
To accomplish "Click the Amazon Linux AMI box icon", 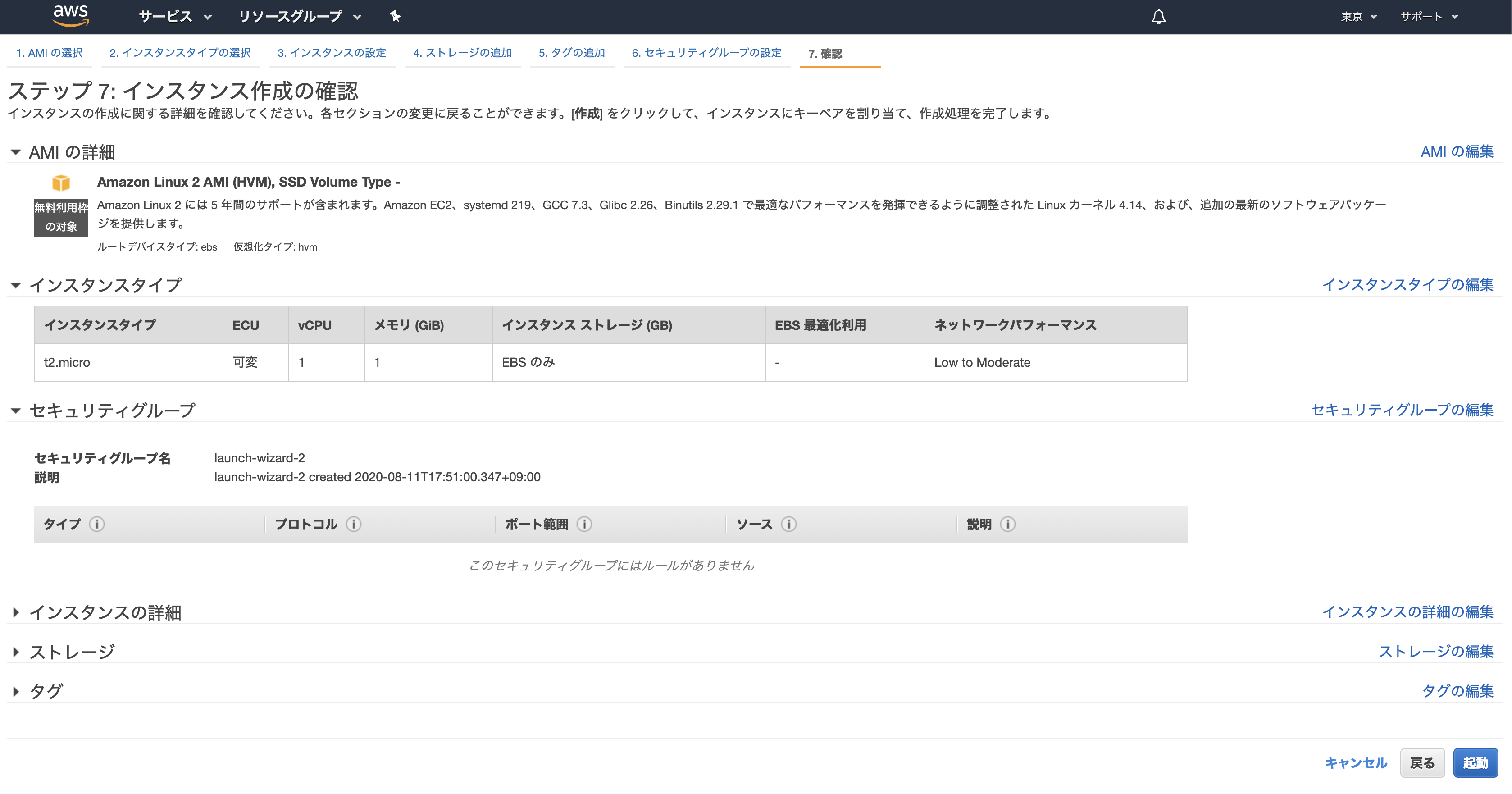I will coord(61,183).
